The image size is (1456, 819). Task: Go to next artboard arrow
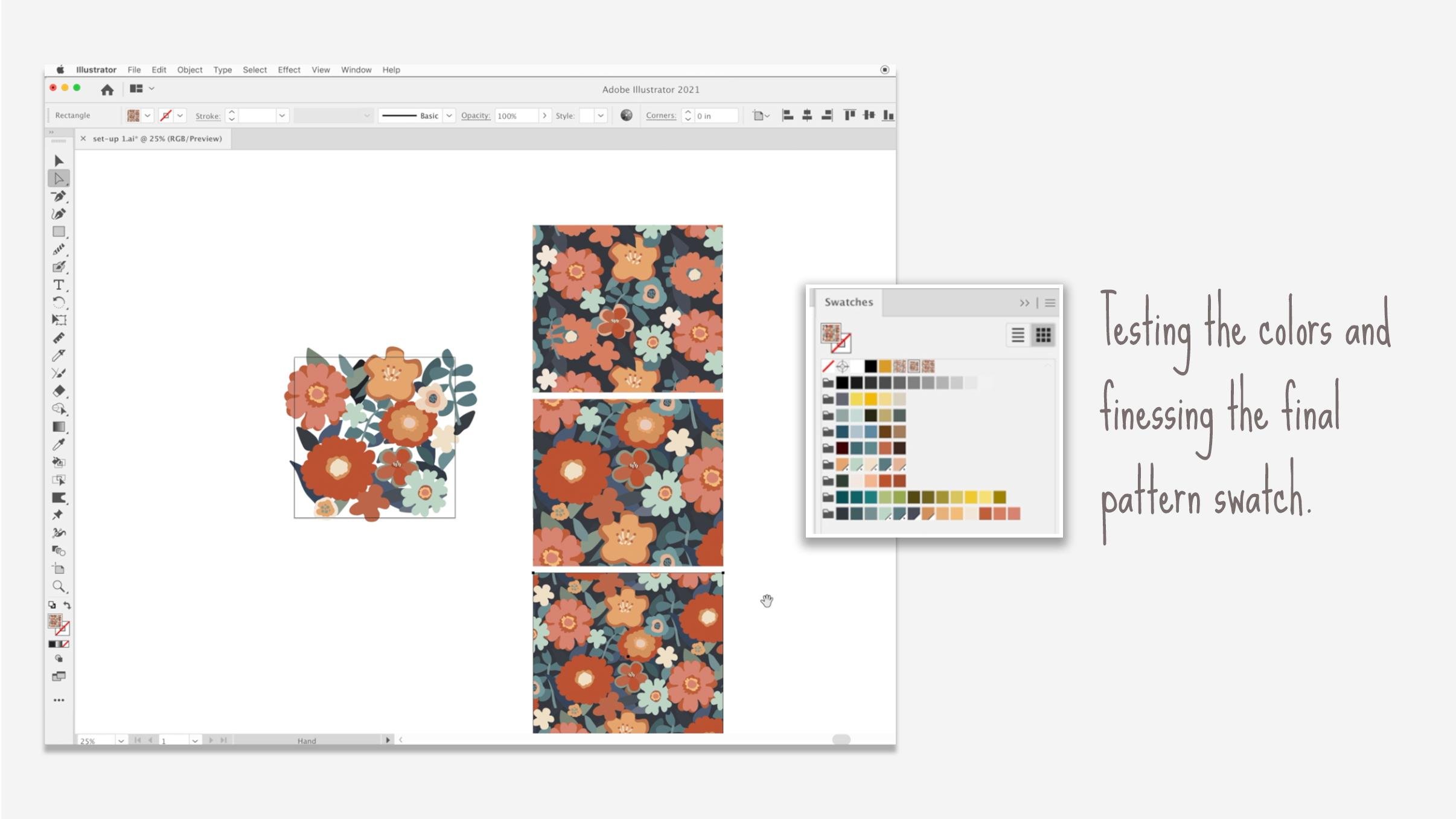211,740
